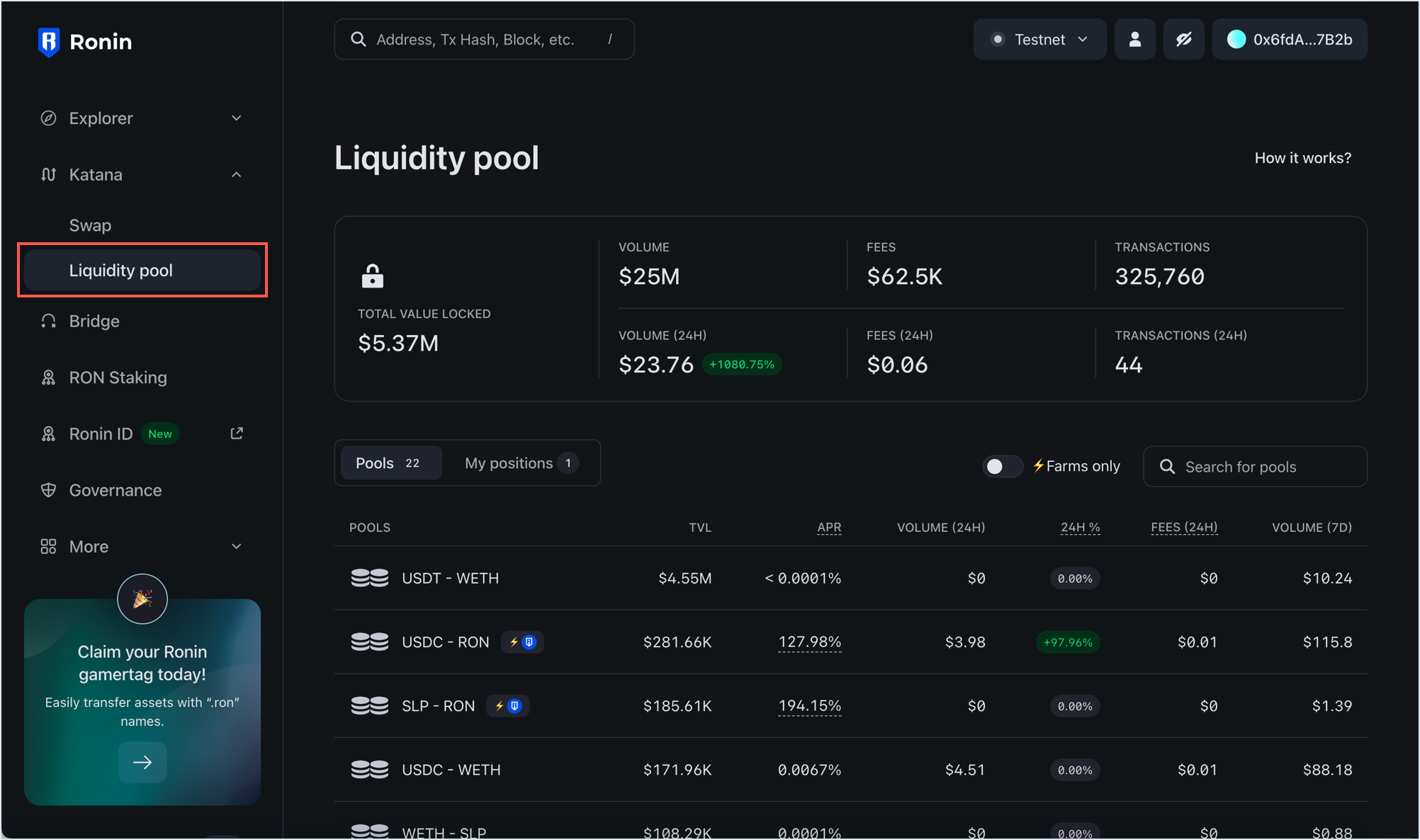This screenshot has width=1420, height=840.
Task: Click the farm badge next to SLP - RON
Action: click(x=507, y=706)
